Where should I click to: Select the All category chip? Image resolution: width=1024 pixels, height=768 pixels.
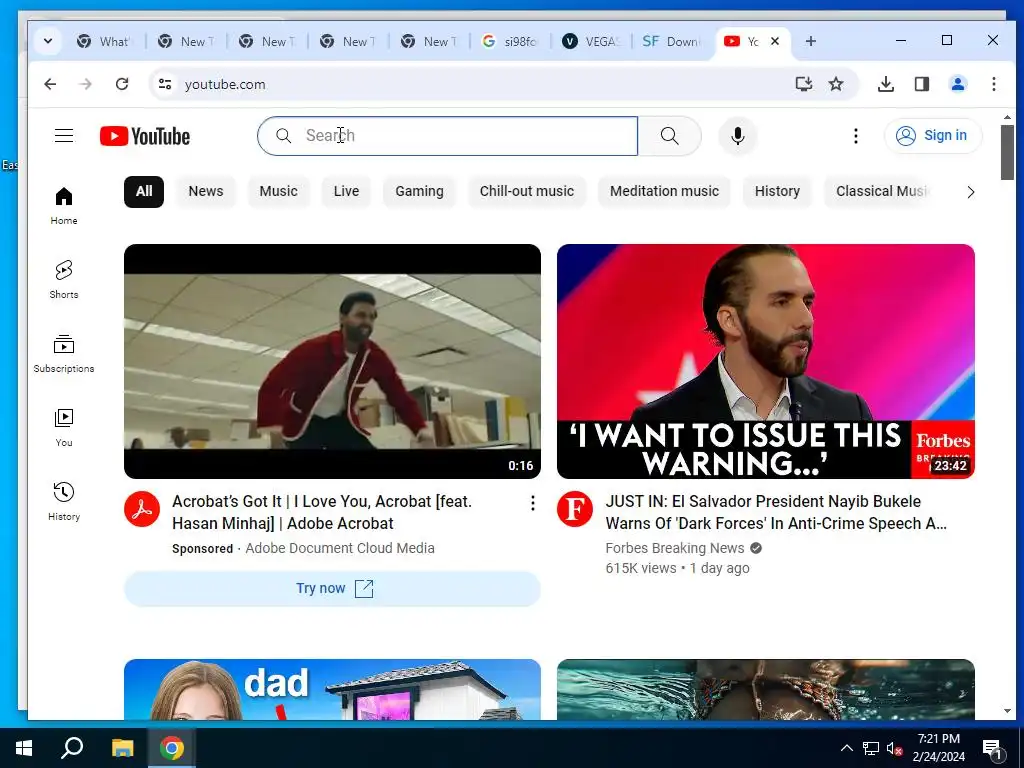click(144, 191)
